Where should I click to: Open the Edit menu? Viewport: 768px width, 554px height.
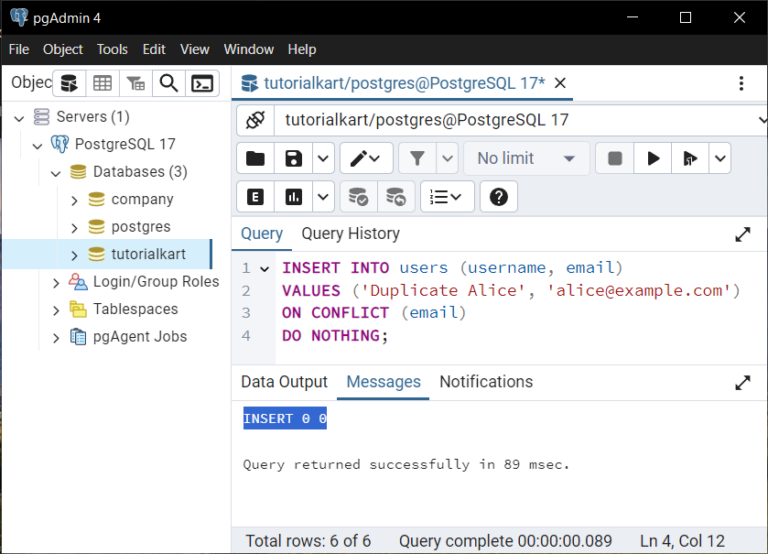[x=154, y=49]
